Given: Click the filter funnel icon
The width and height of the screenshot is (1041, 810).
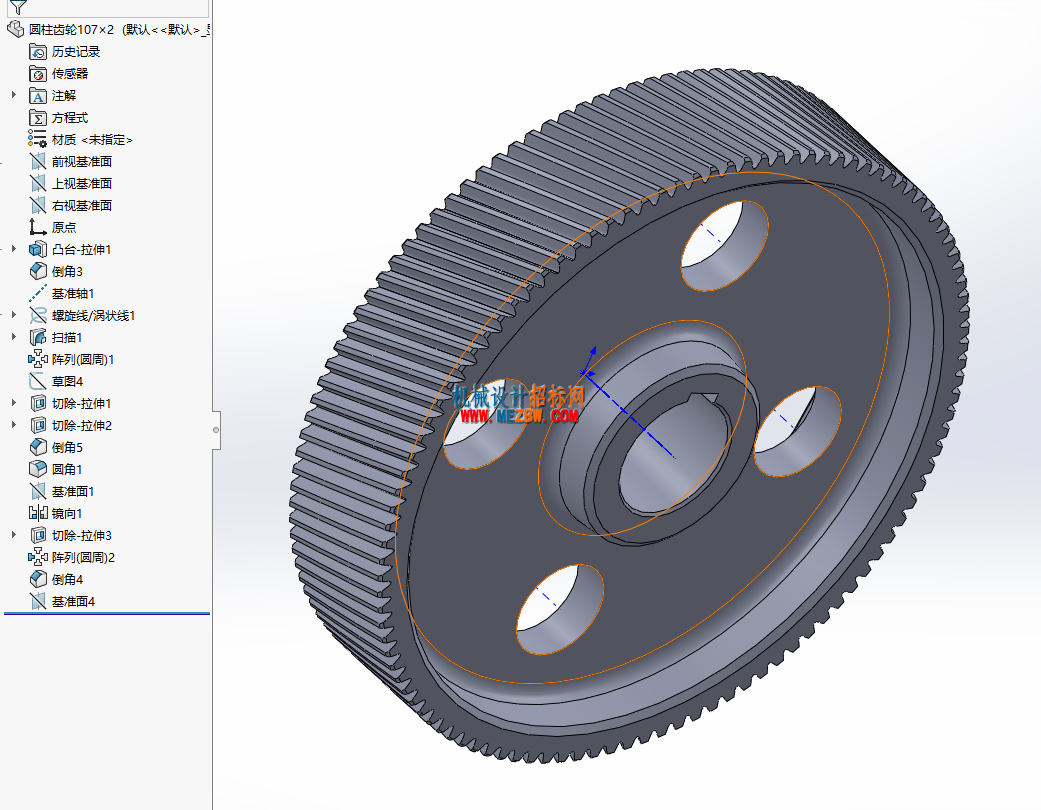Looking at the screenshot, I should (x=18, y=7).
